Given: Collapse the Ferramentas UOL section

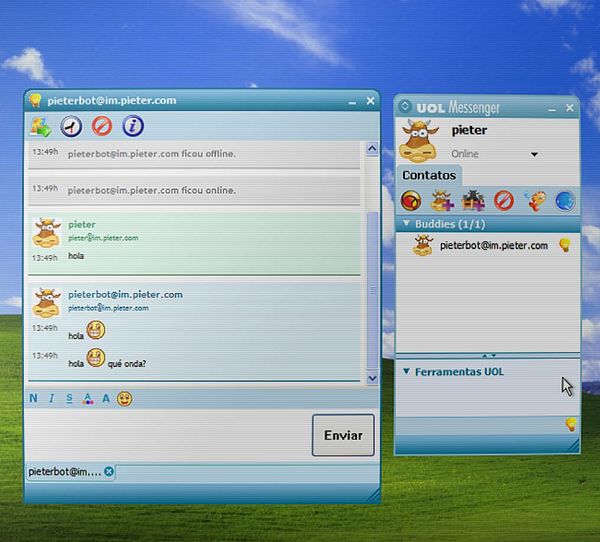Looking at the screenshot, I should point(406,371).
